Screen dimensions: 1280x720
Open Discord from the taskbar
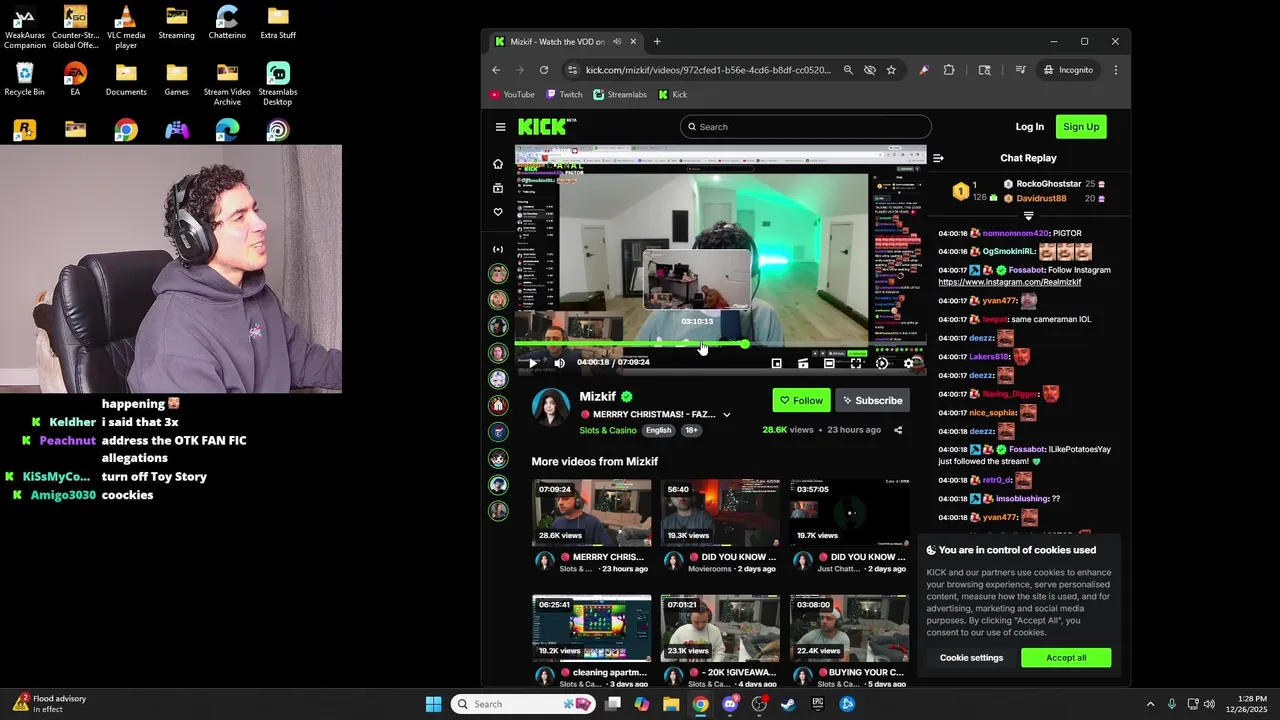[x=730, y=704]
